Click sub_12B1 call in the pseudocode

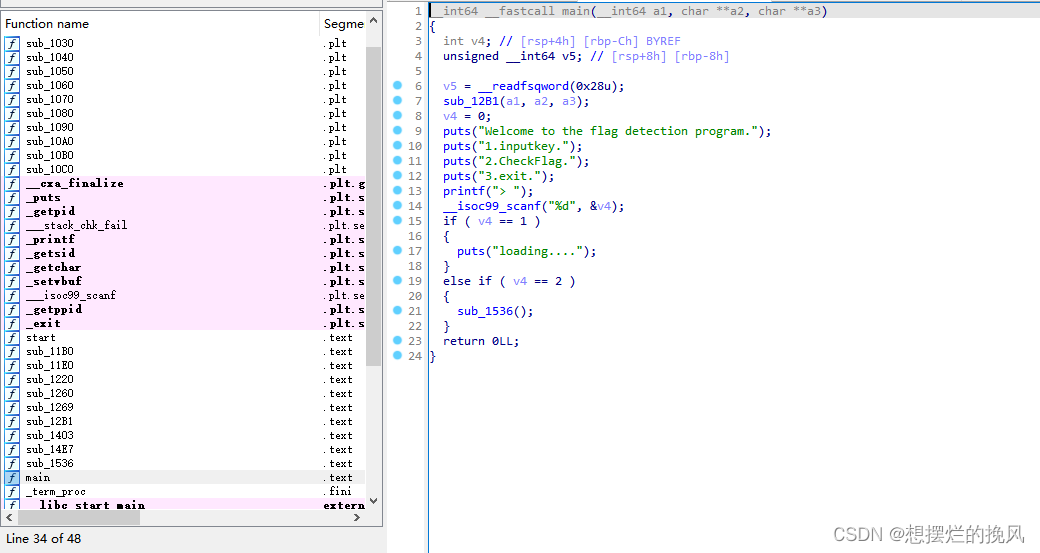pyautogui.click(x=472, y=101)
